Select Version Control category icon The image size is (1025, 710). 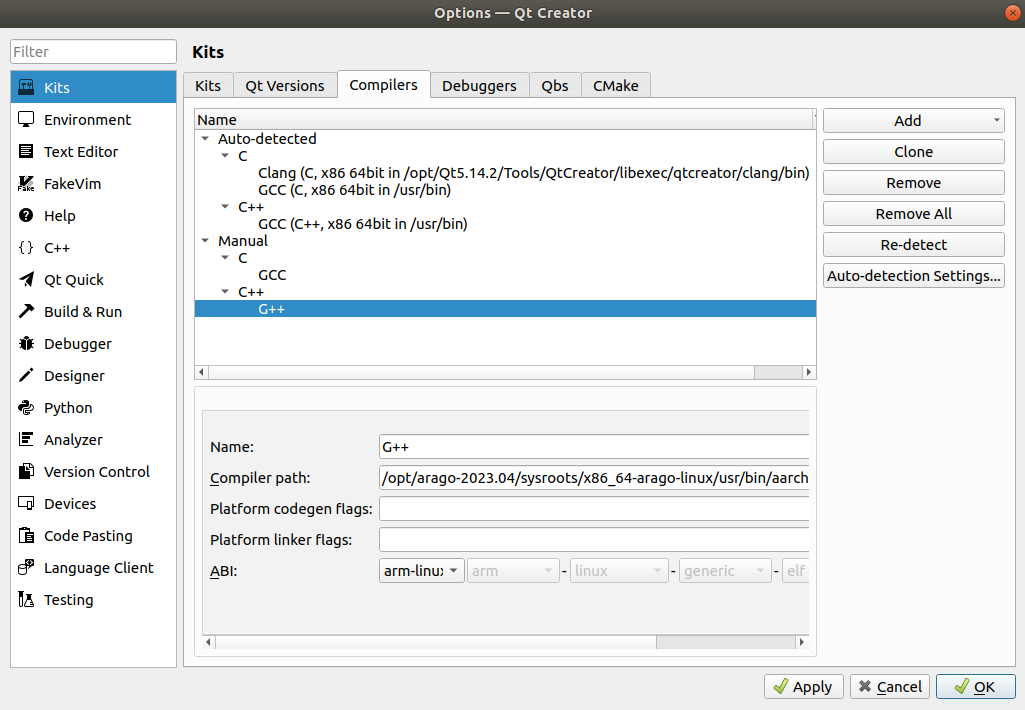point(27,472)
